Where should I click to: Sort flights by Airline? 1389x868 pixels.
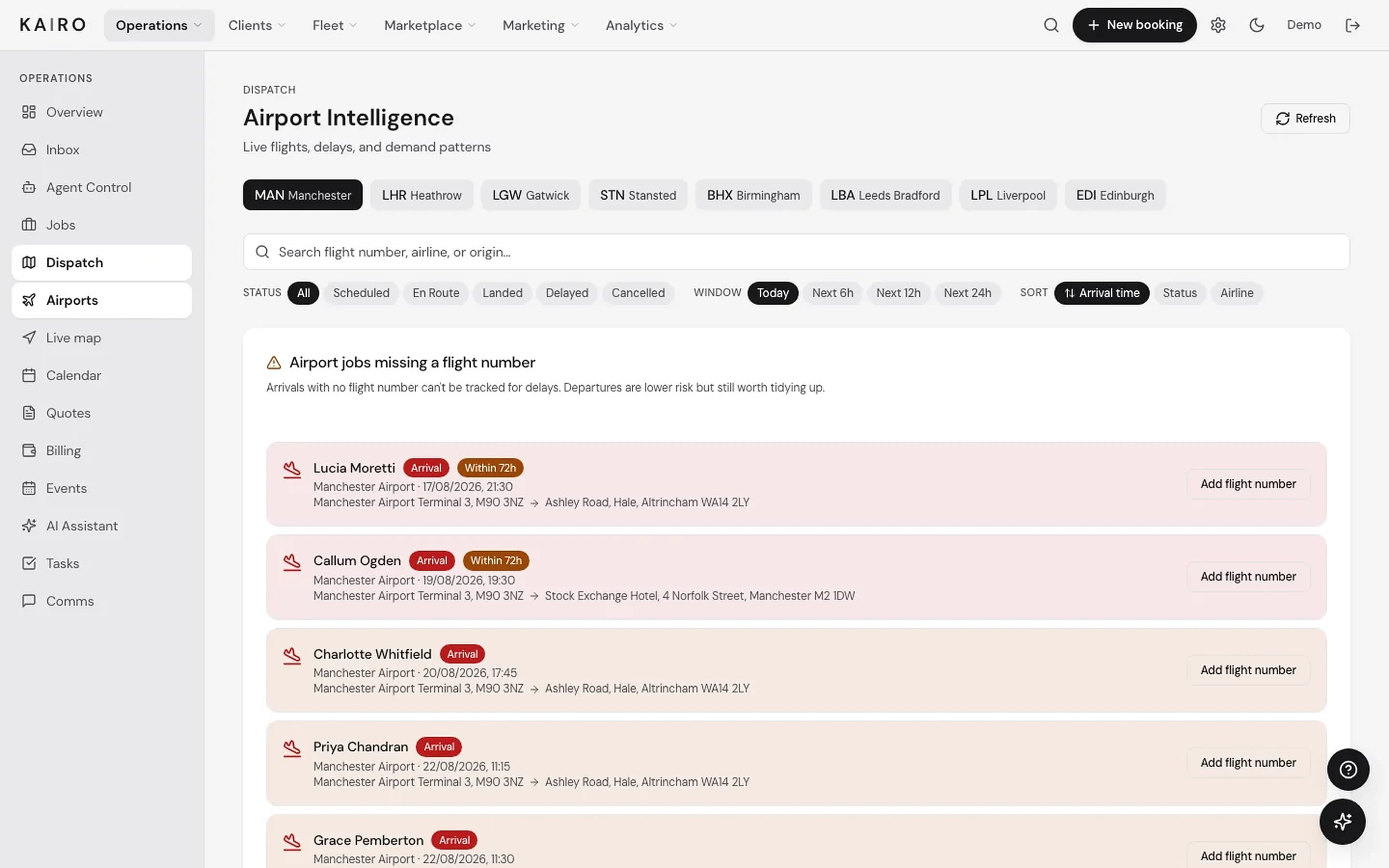1236,293
